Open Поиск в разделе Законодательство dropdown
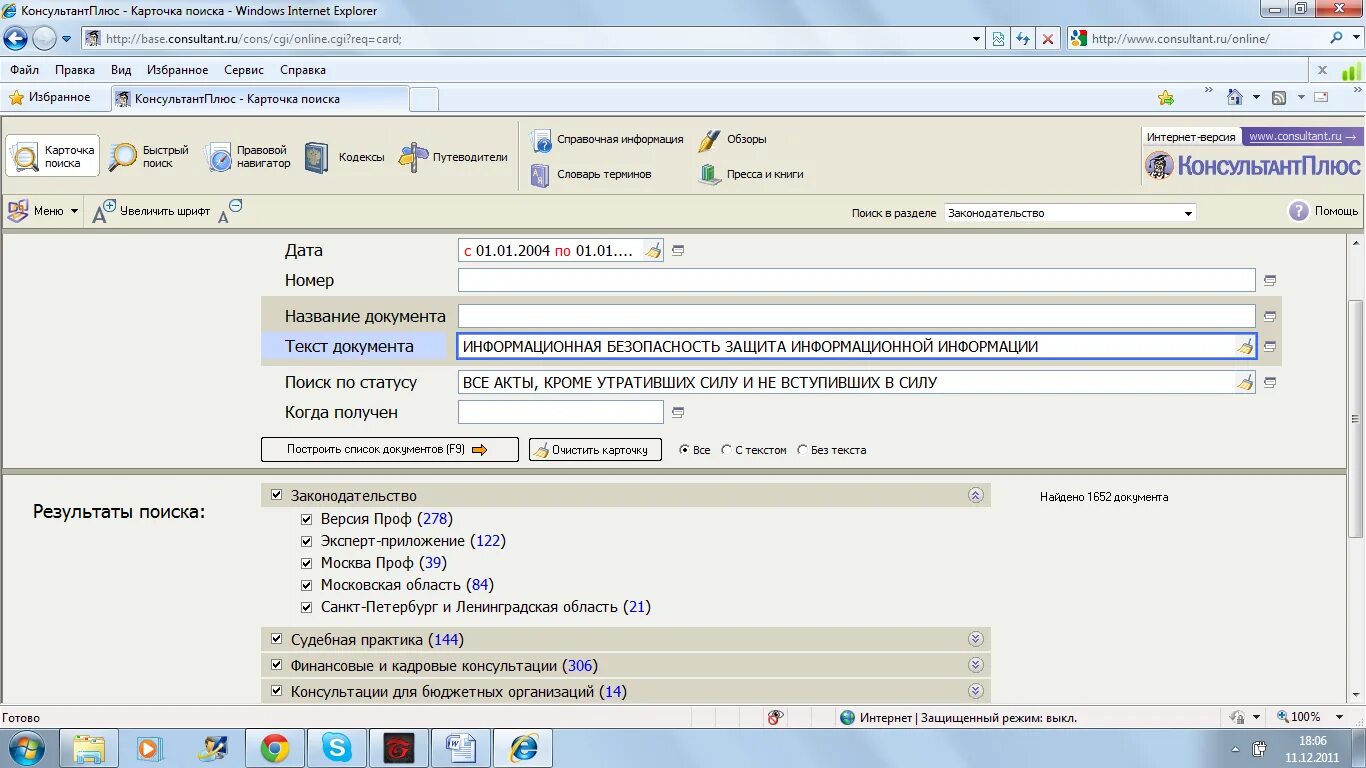The image size is (1366, 768). coord(1070,213)
